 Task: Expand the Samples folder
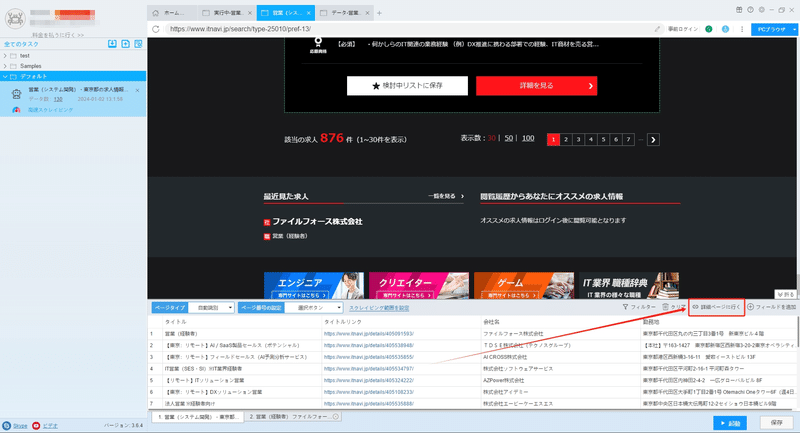[5, 66]
